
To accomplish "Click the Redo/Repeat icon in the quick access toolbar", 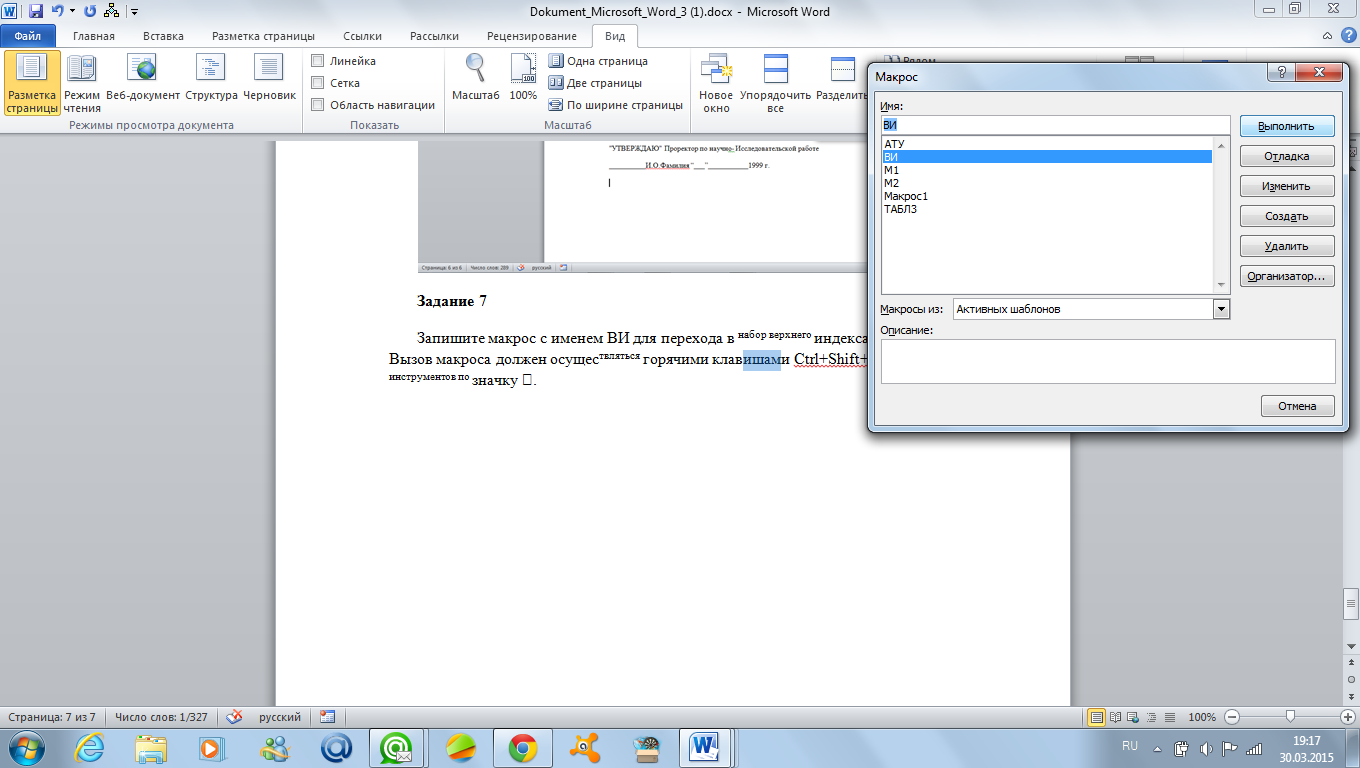I will coord(91,12).
